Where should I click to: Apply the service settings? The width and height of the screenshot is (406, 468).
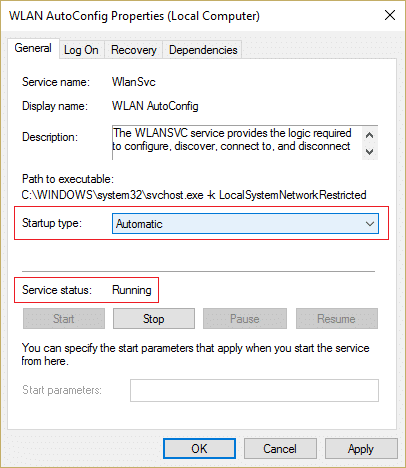click(x=361, y=449)
